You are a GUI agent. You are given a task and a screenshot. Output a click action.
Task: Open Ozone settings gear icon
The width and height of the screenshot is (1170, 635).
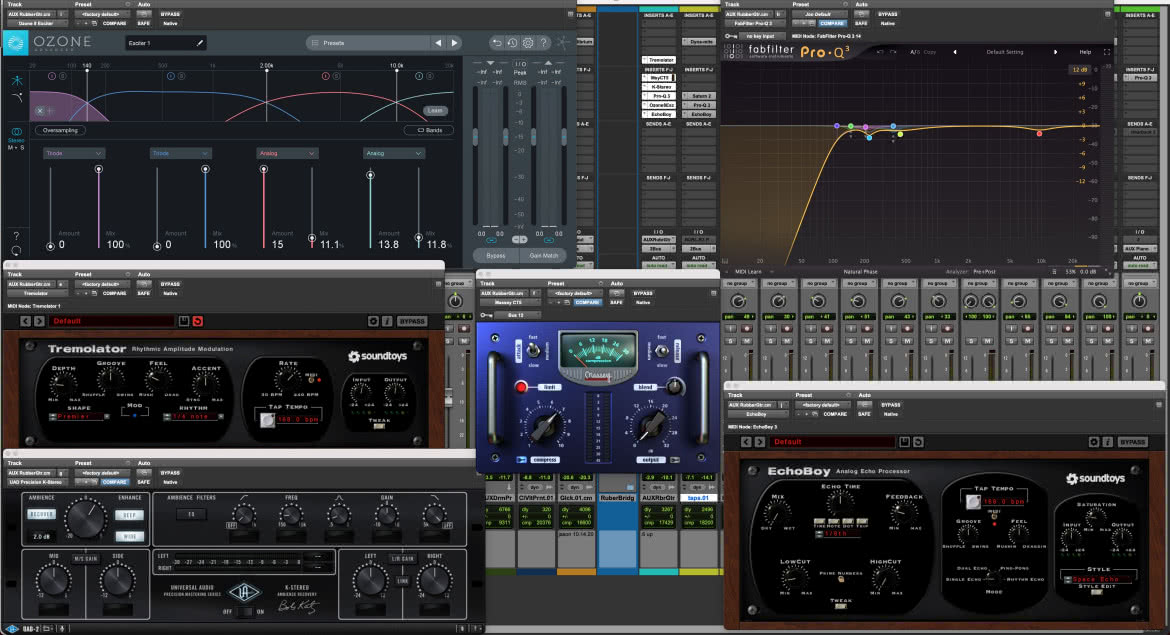pos(528,43)
